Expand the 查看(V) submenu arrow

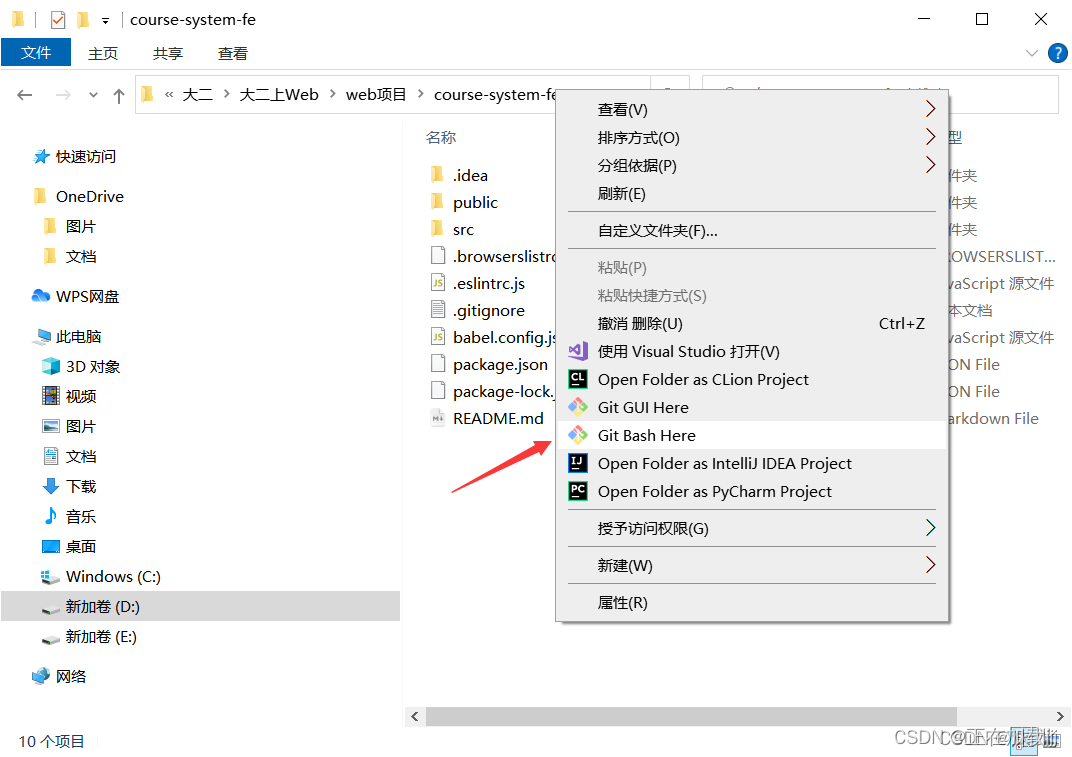tap(930, 109)
